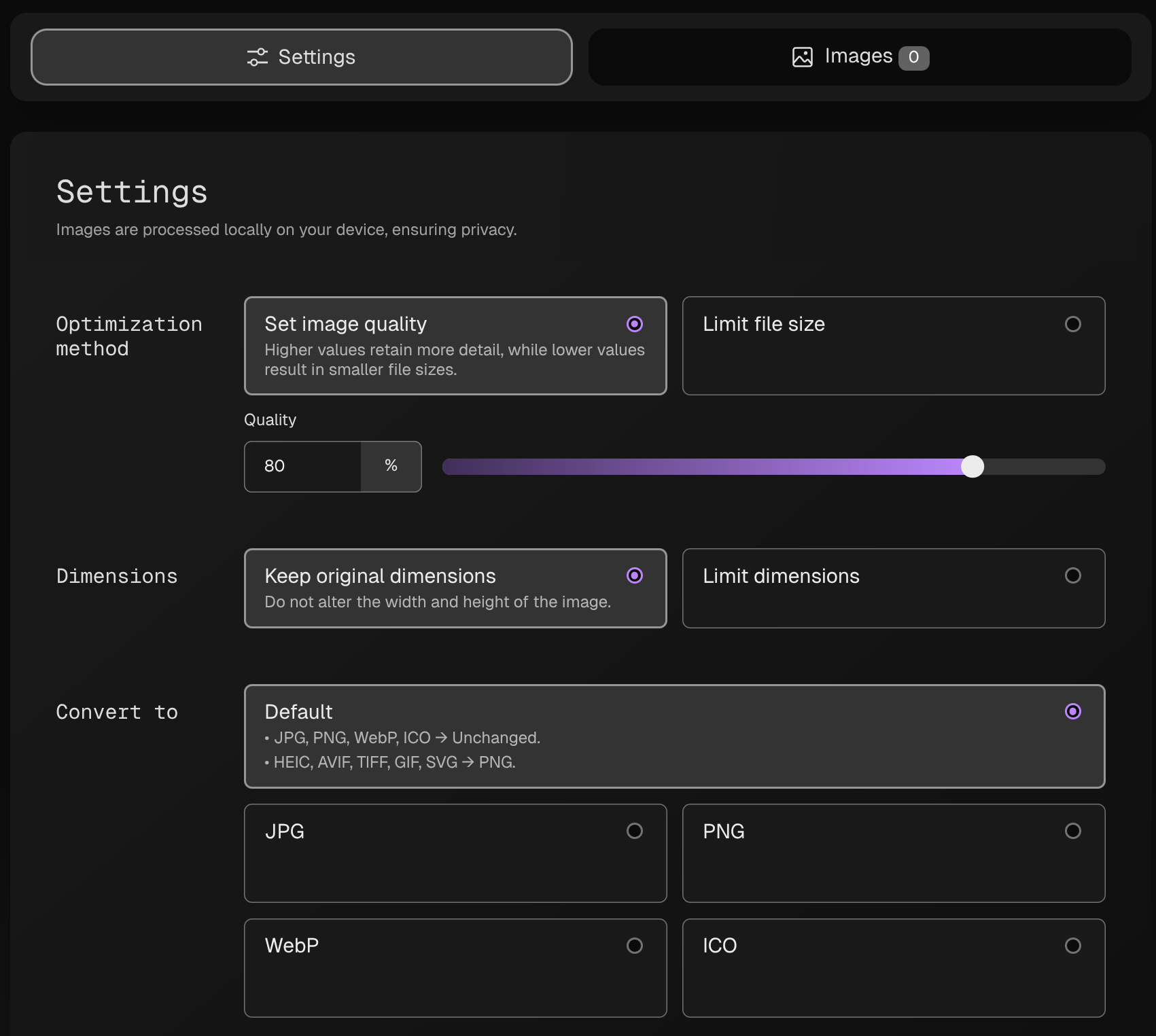Click the sliders icon in Settings tab
Screen dimensions: 1156x1036
click(257, 57)
